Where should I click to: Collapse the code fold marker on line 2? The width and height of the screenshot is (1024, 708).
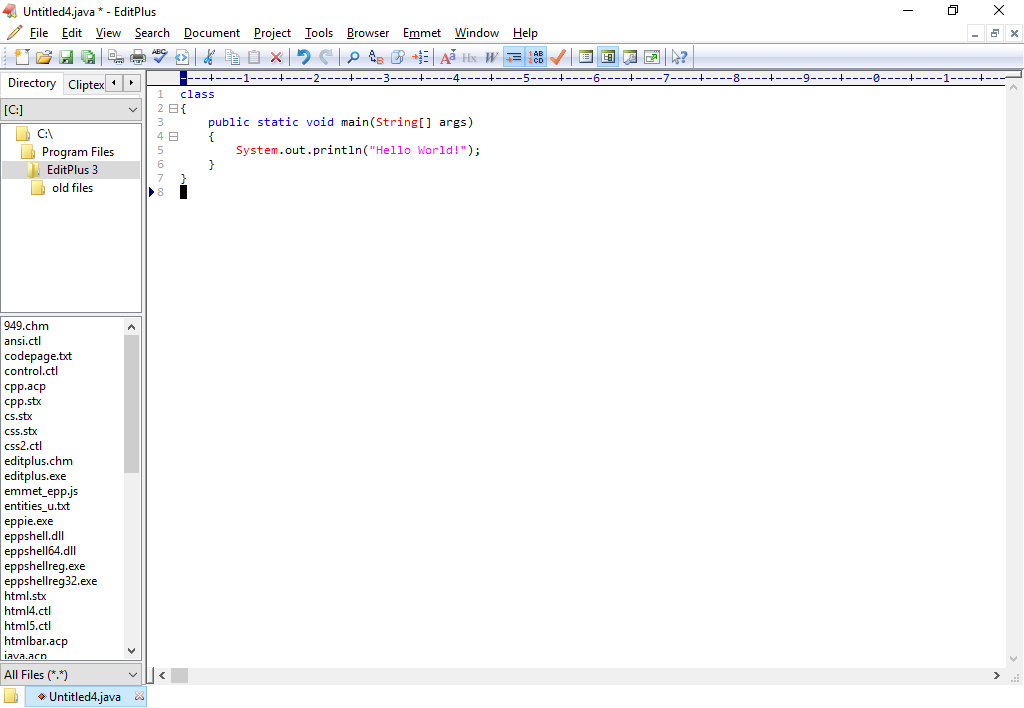[x=174, y=107]
